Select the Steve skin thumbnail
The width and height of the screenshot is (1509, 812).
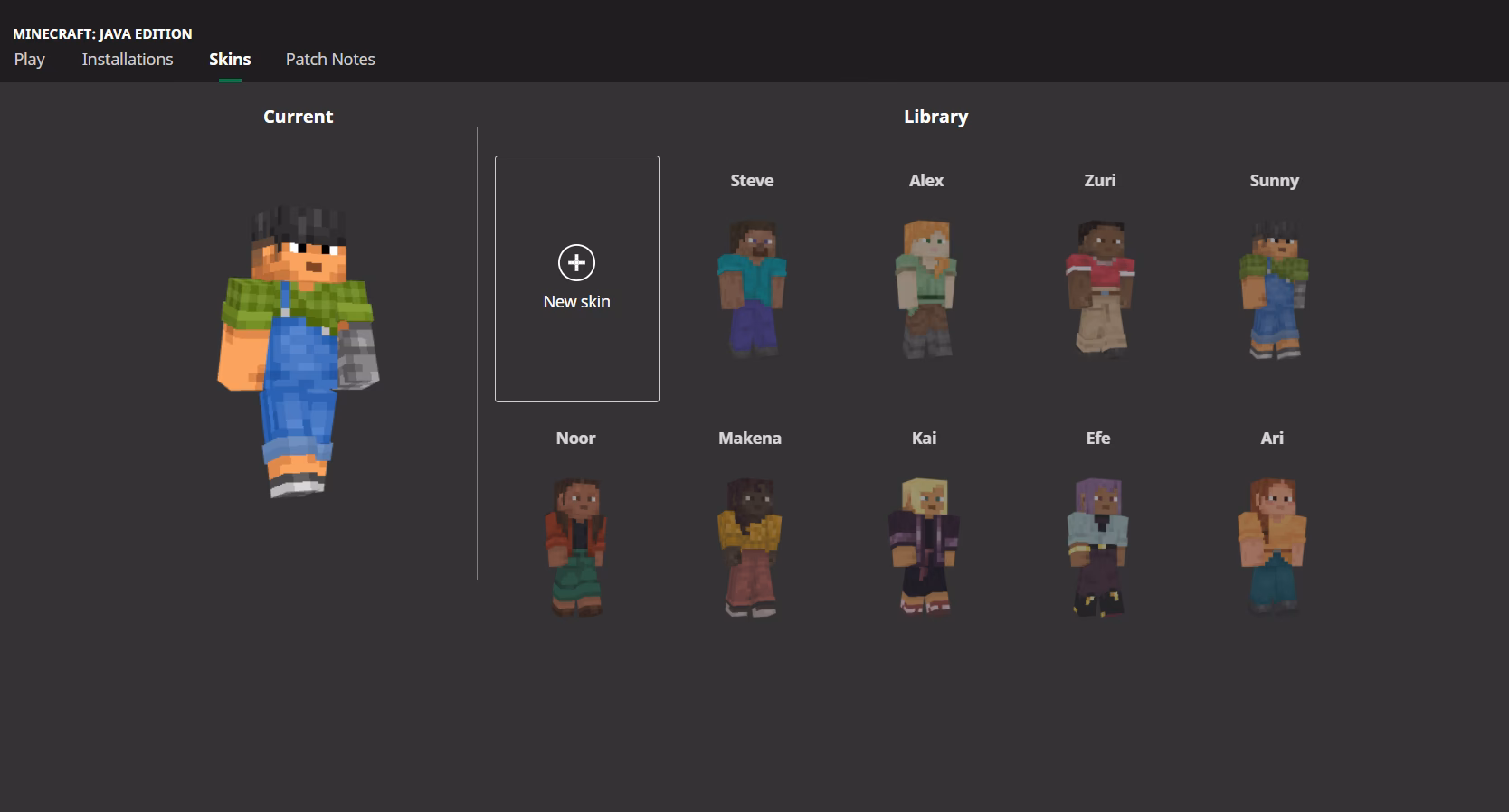coord(752,288)
